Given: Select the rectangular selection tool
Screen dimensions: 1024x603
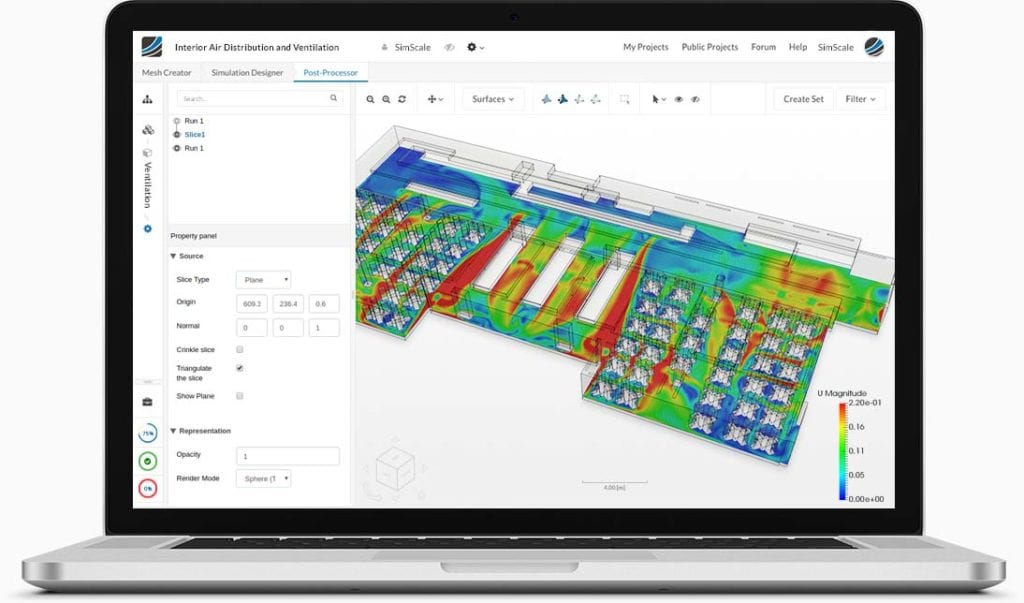Looking at the screenshot, I should [x=625, y=99].
